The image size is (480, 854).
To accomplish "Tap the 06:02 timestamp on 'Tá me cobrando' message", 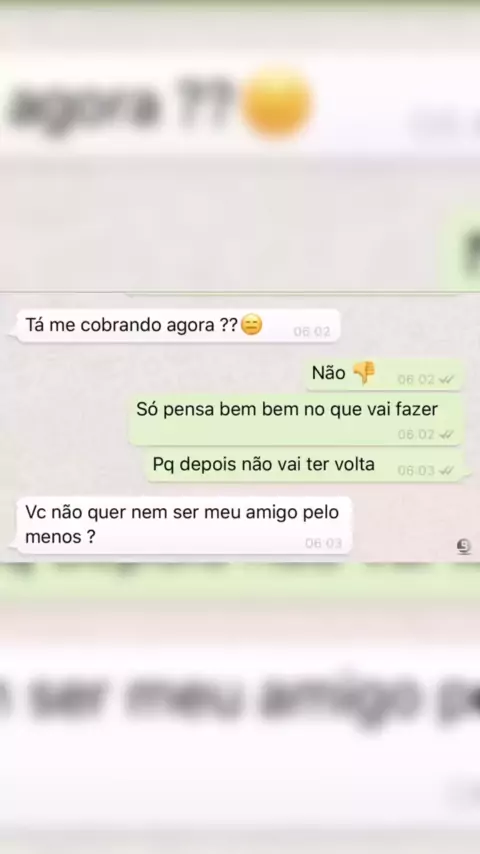I will click(x=312, y=332).
